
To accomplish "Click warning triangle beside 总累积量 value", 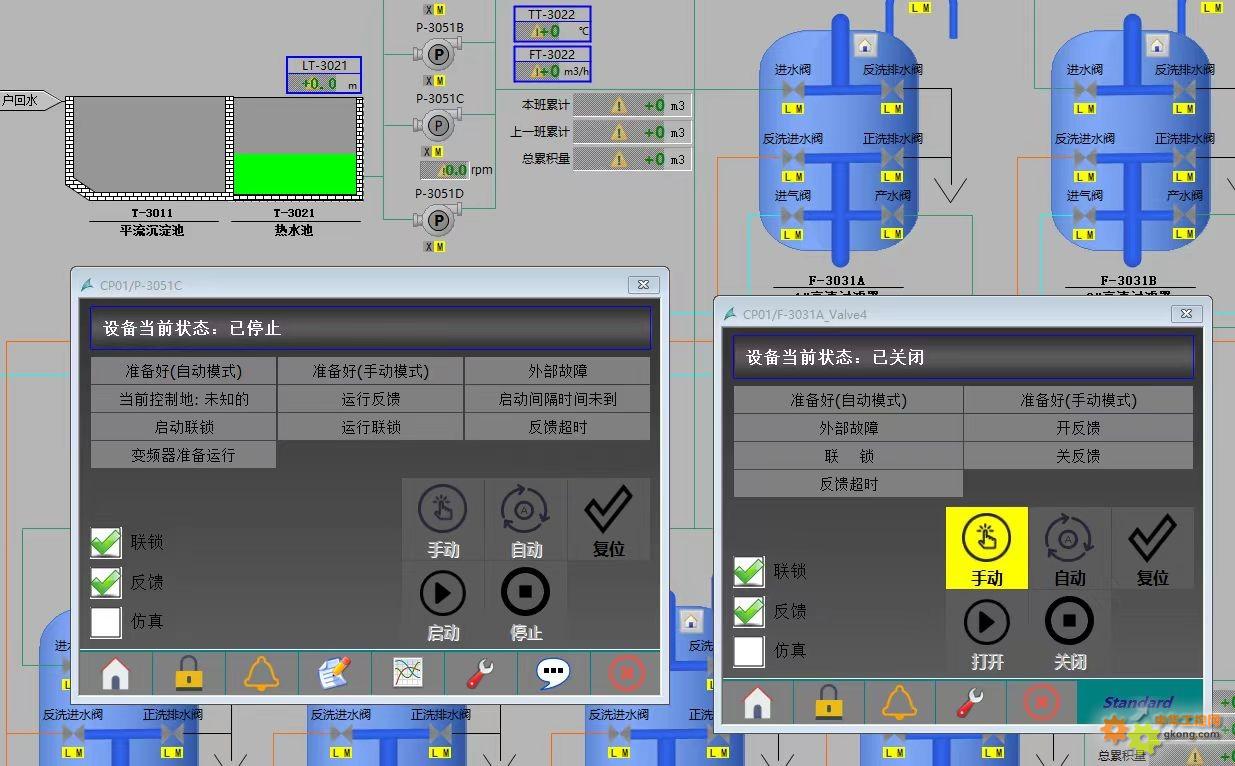I will [x=619, y=159].
